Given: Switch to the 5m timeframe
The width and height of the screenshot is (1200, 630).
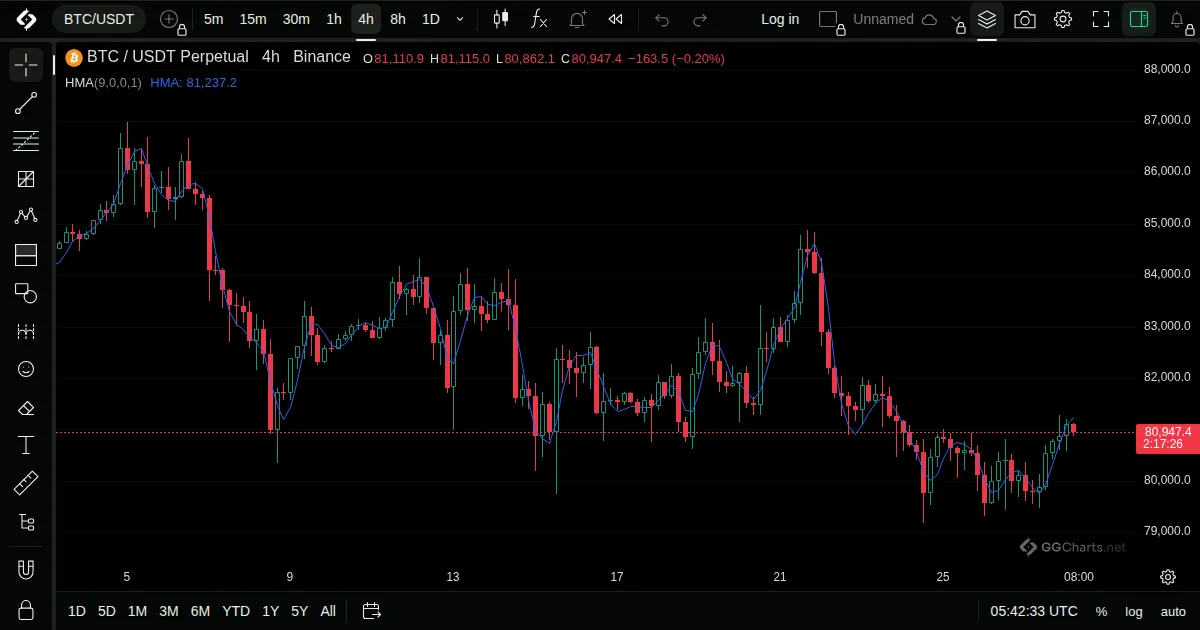Looking at the screenshot, I should [213, 19].
